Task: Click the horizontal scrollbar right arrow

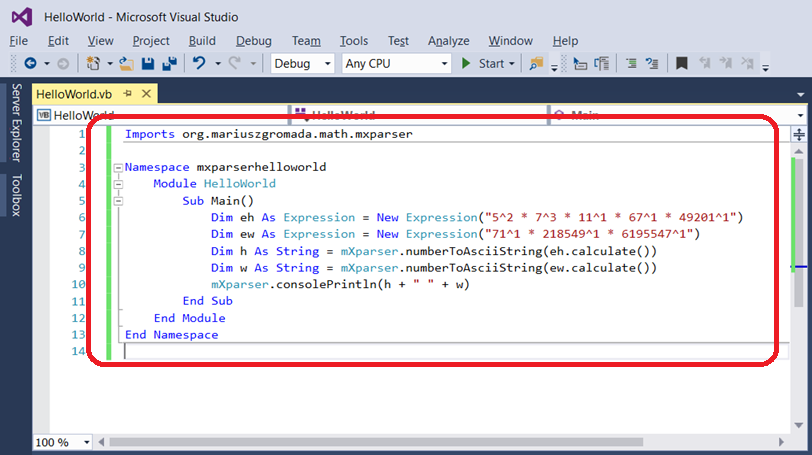Action: point(781,442)
